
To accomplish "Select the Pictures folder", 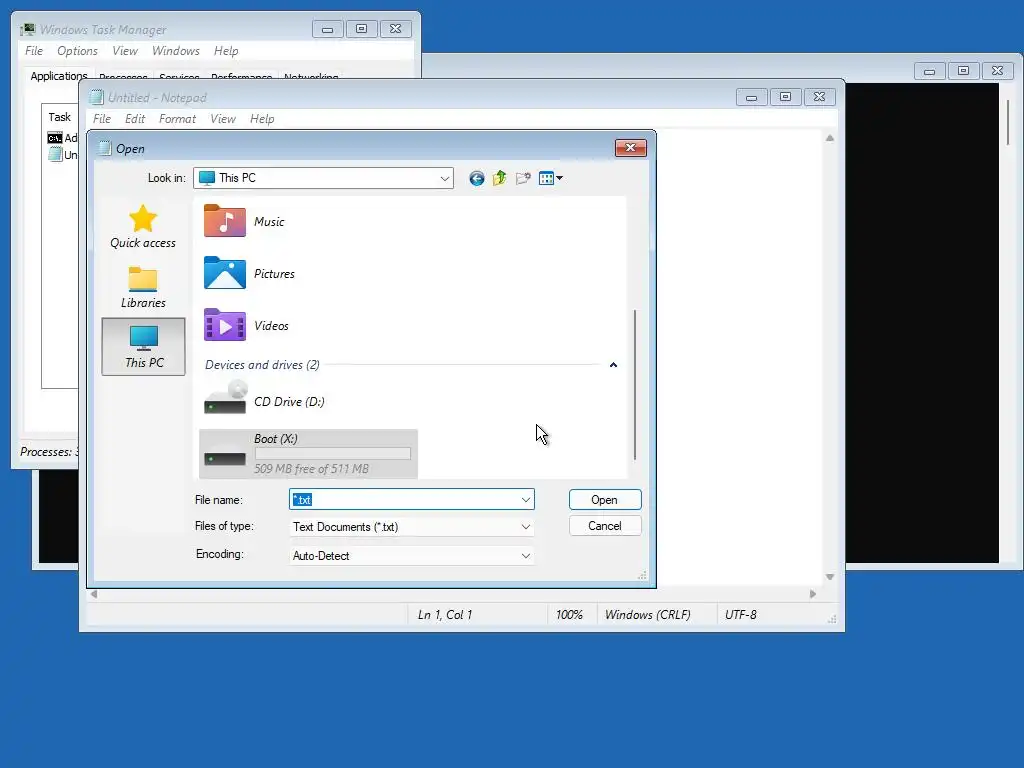I will click(x=249, y=274).
